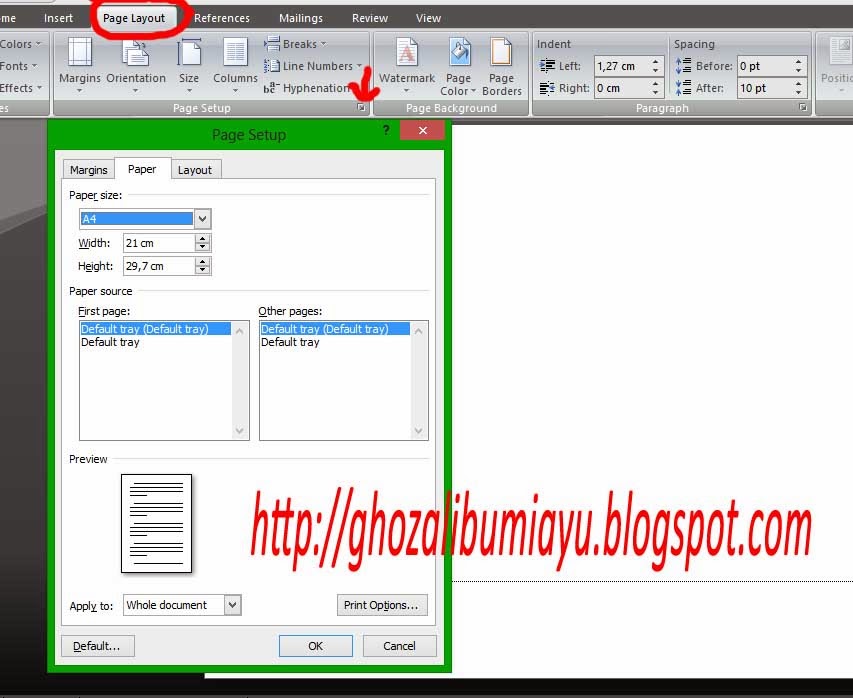Image resolution: width=853 pixels, height=698 pixels.
Task: Click the Page Setup dialog launcher
Action: coord(361,108)
